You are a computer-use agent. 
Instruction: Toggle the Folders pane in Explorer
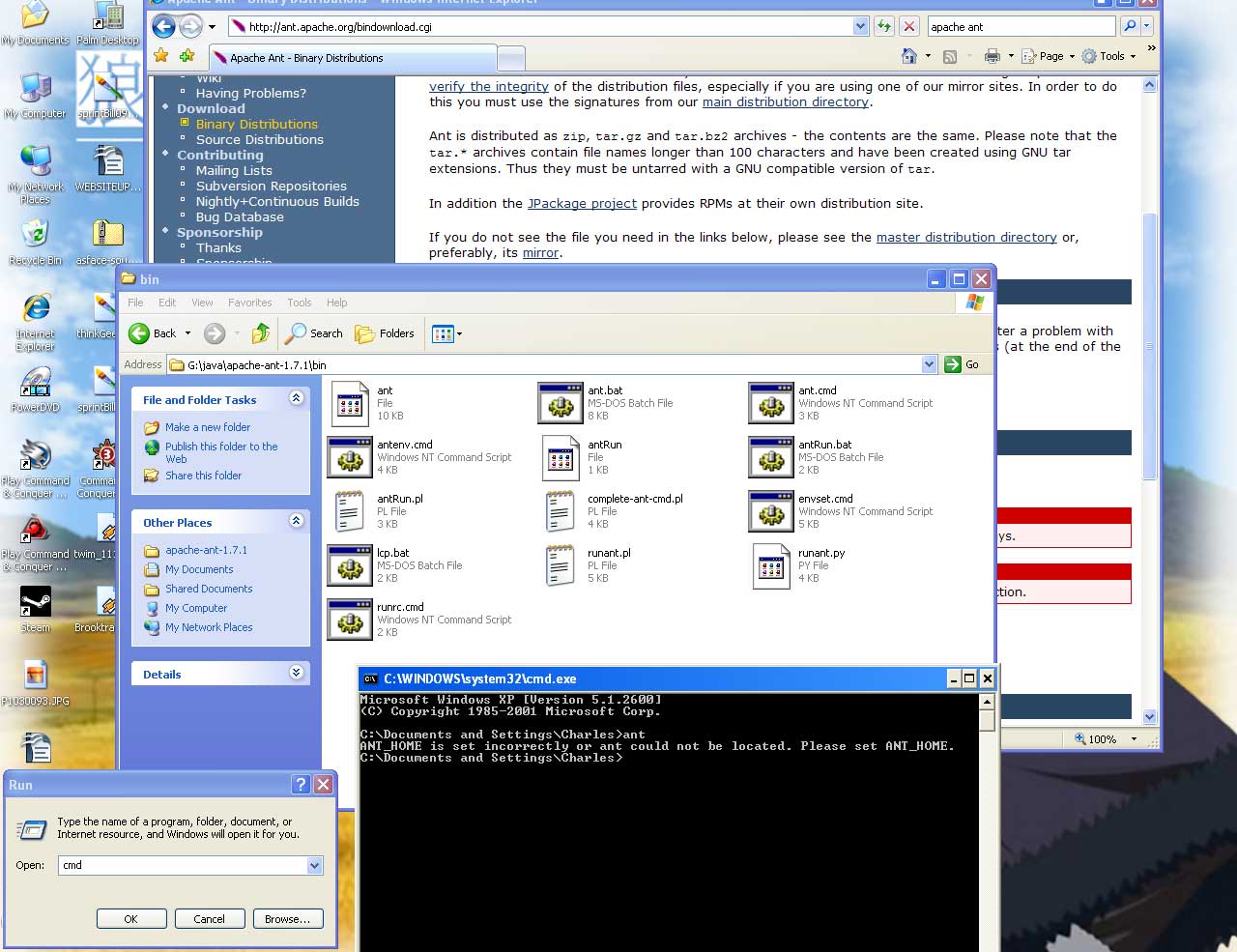(x=385, y=333)
